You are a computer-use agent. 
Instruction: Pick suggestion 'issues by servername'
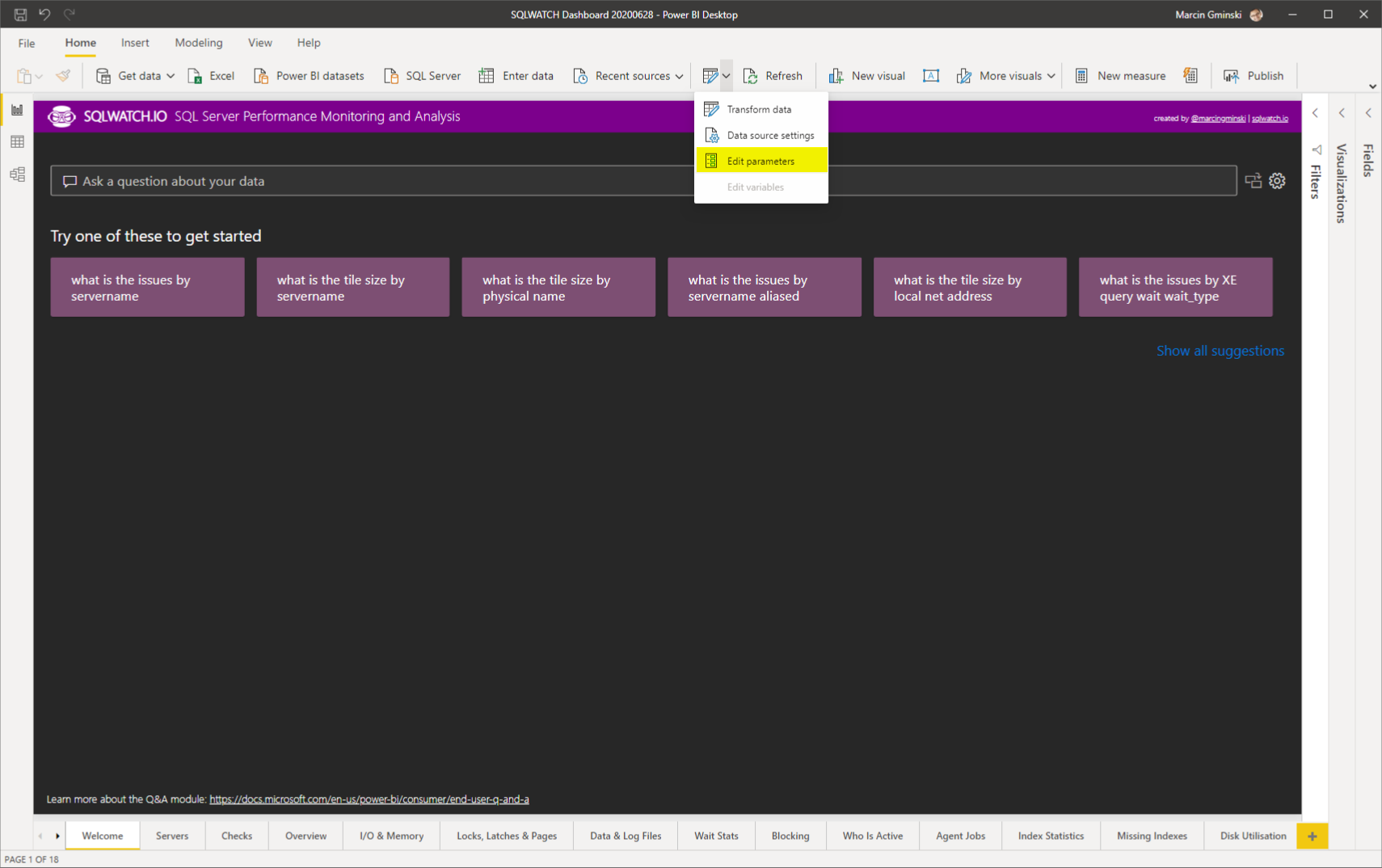point(147,287)
